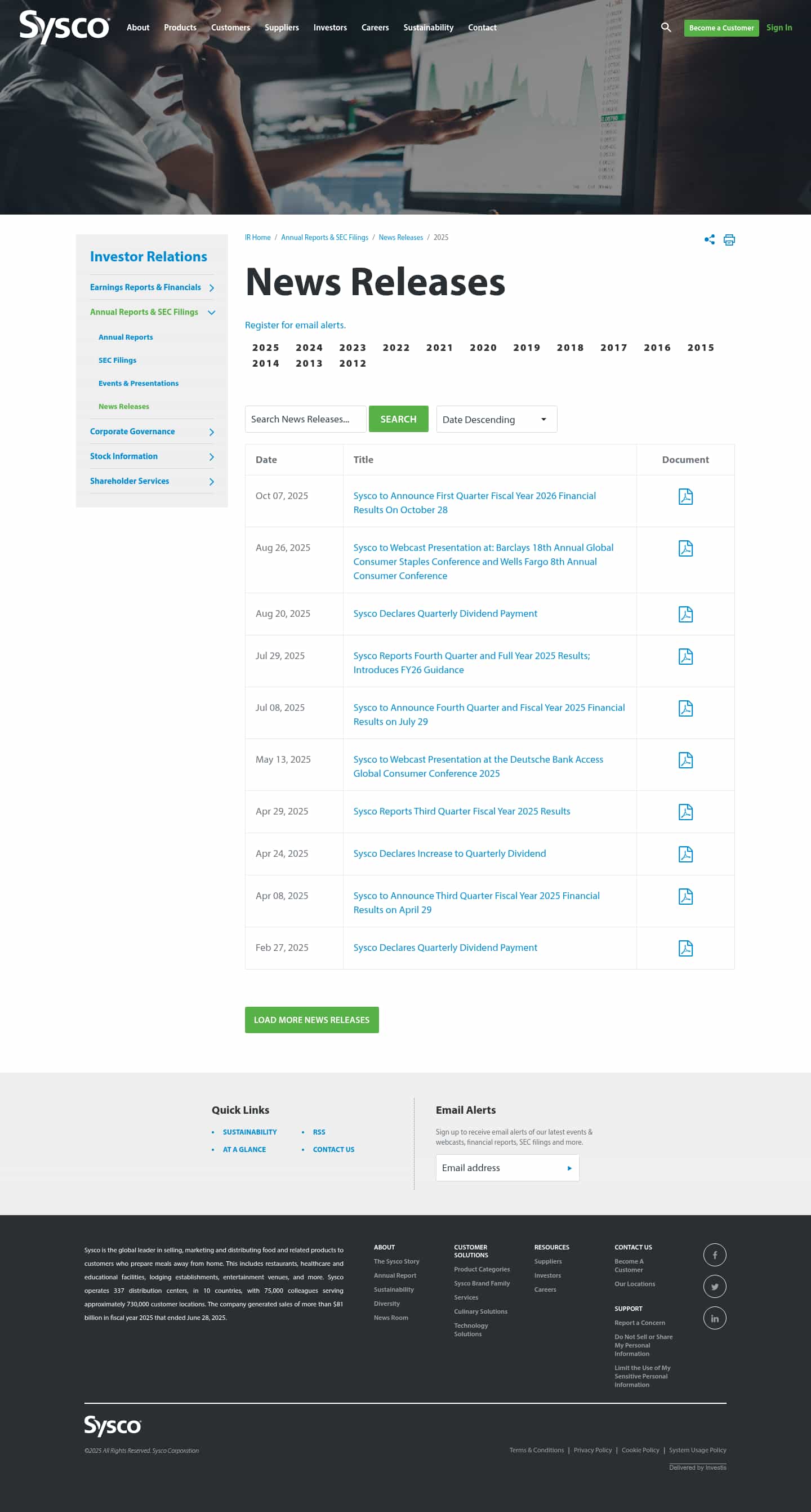Open the About menu in top navigation

coord(138,28)
